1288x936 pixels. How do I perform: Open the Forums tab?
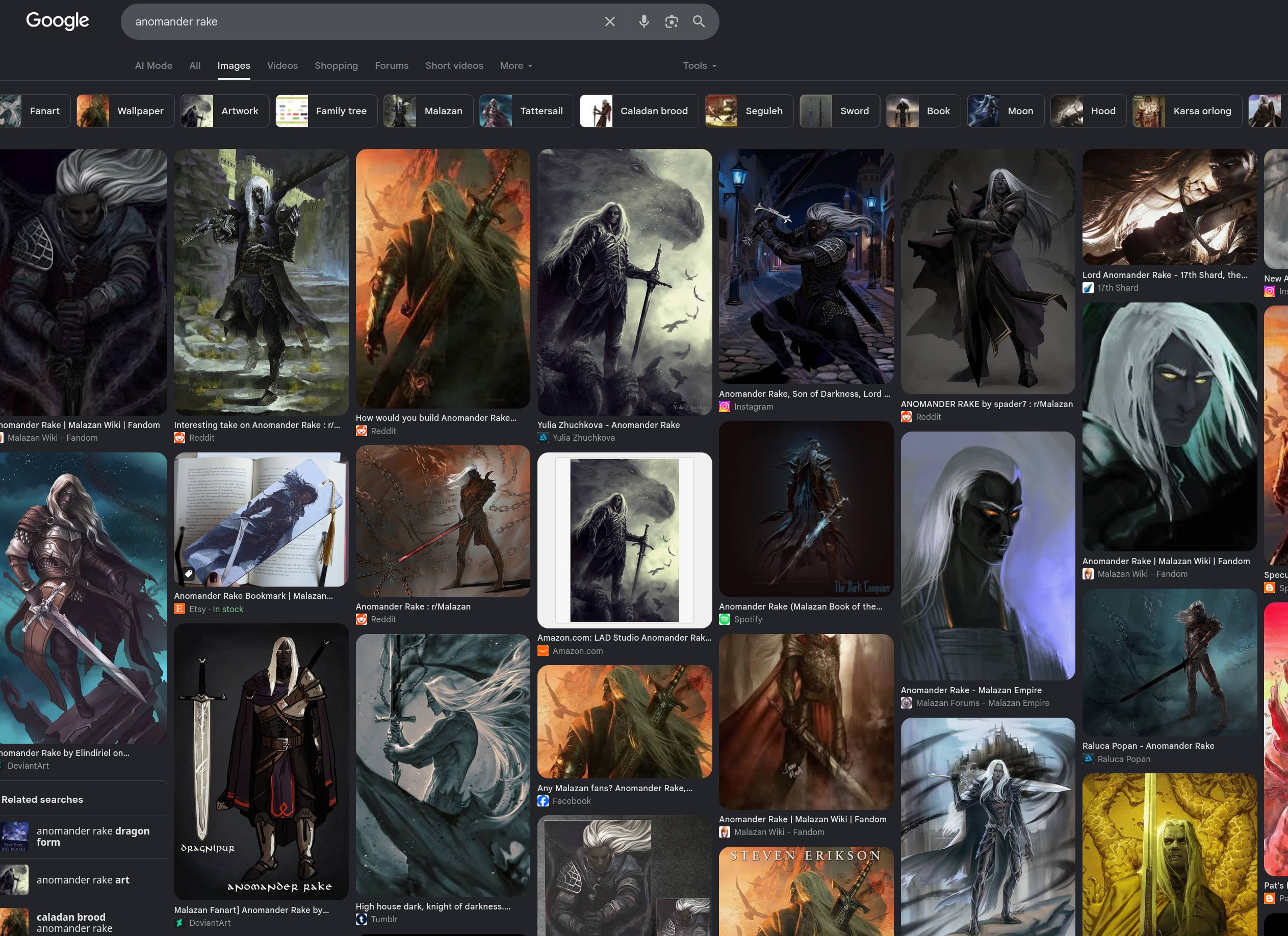coord(391,66)
